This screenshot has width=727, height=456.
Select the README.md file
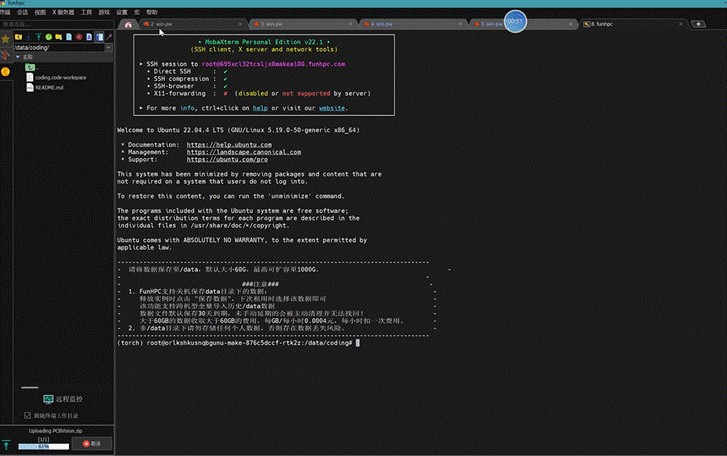(45, 88)
